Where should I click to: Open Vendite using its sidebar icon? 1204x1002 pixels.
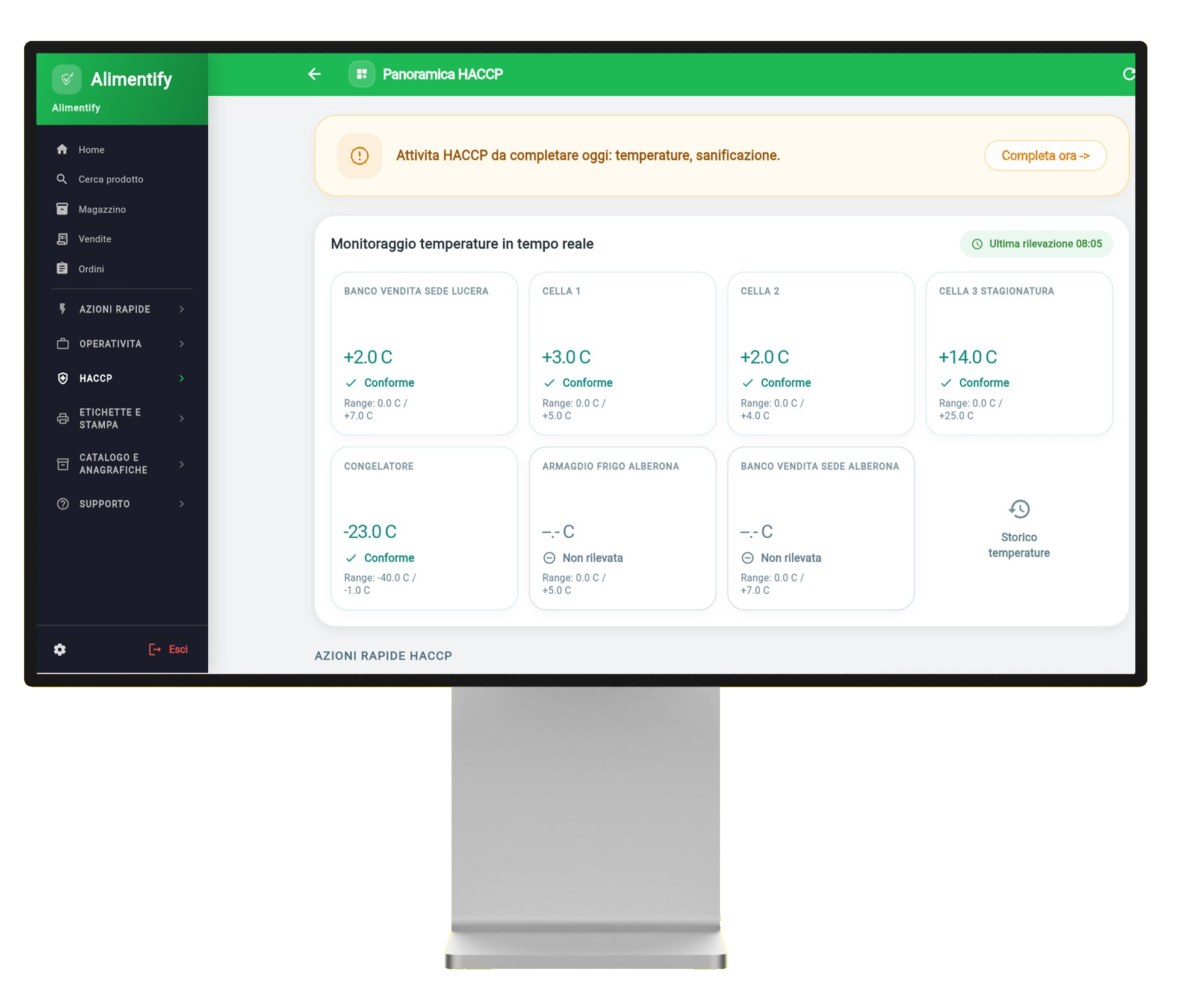[62, 238]
